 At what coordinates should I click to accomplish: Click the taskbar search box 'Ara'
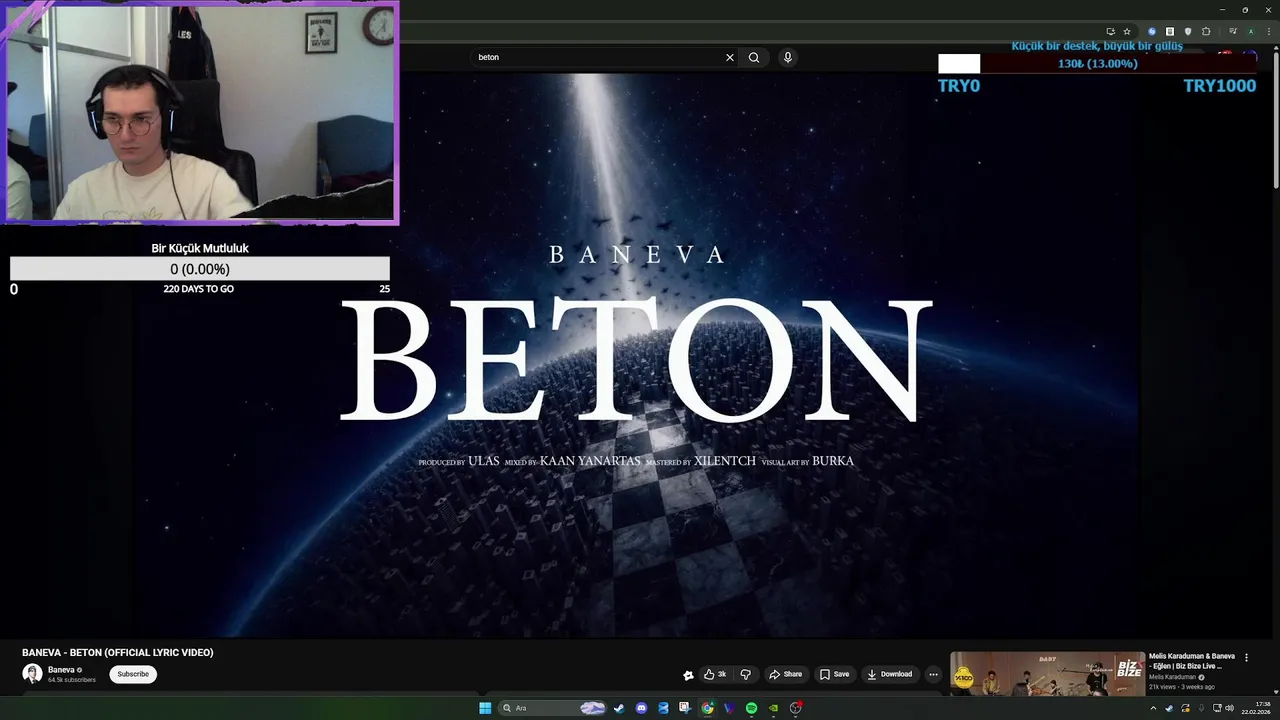click(553, 708)
